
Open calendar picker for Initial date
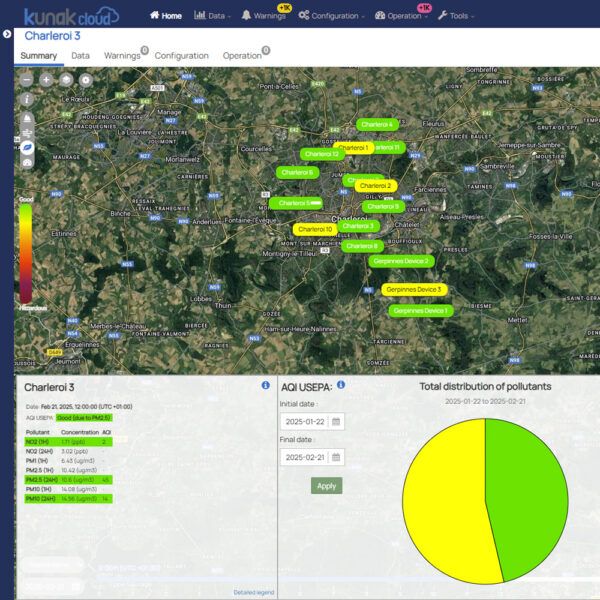[x=336, y=421]
